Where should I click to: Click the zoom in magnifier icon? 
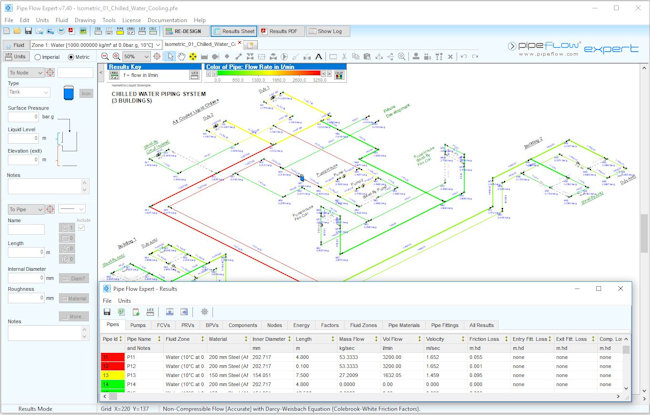[x=116, y=56]
